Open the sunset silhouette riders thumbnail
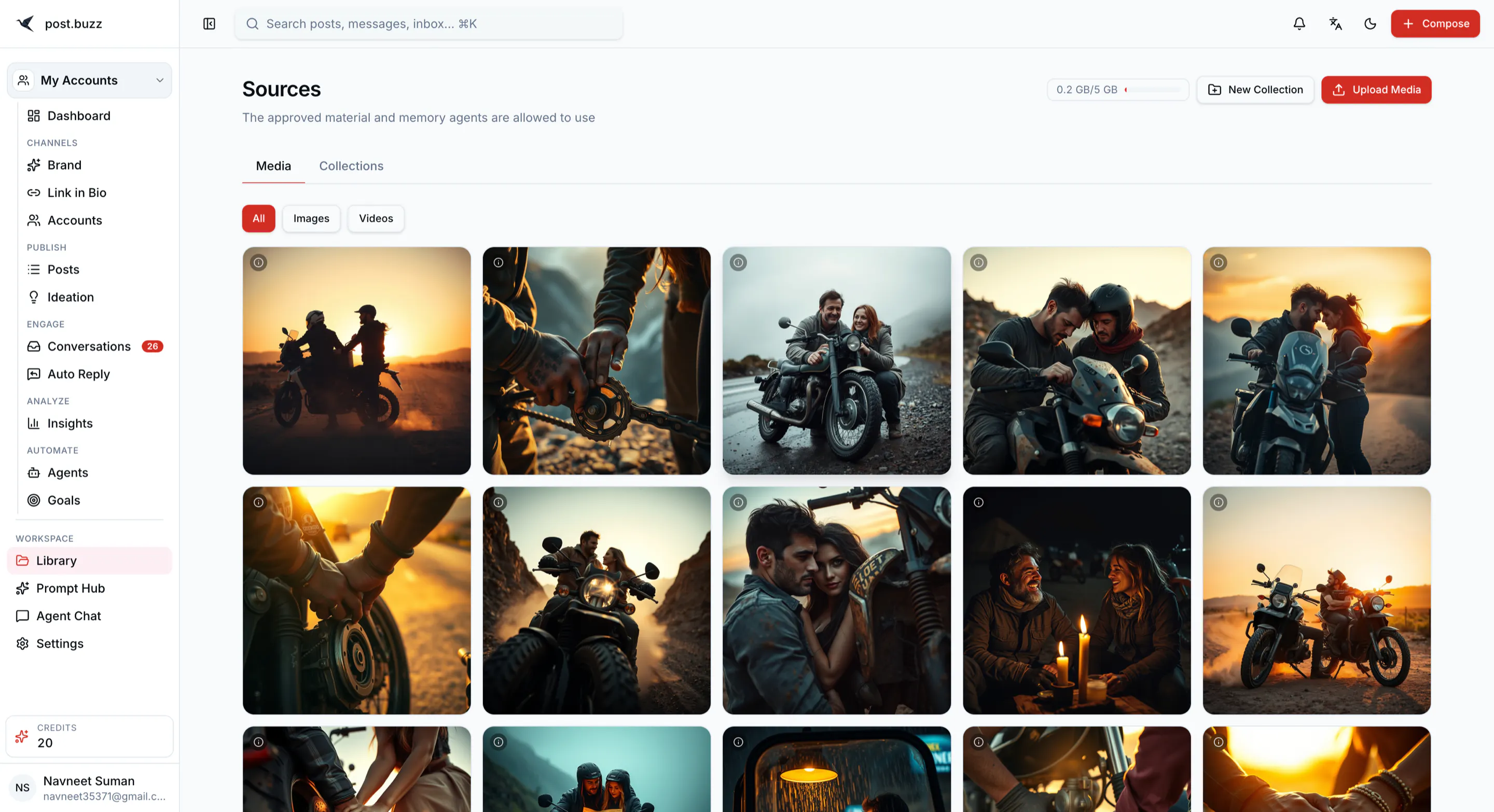This screenshot has width=1494, height=812. click(x=357, y=360)
